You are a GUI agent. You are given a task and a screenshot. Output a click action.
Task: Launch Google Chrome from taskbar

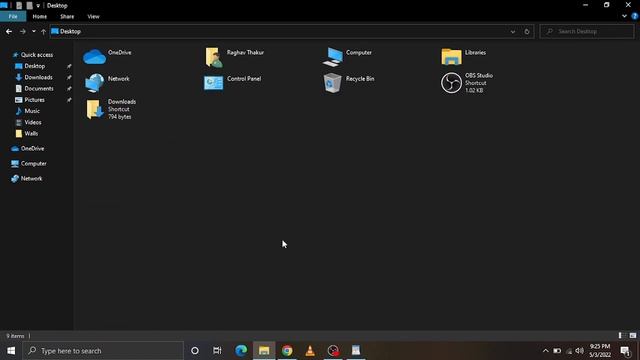(287, 351)
